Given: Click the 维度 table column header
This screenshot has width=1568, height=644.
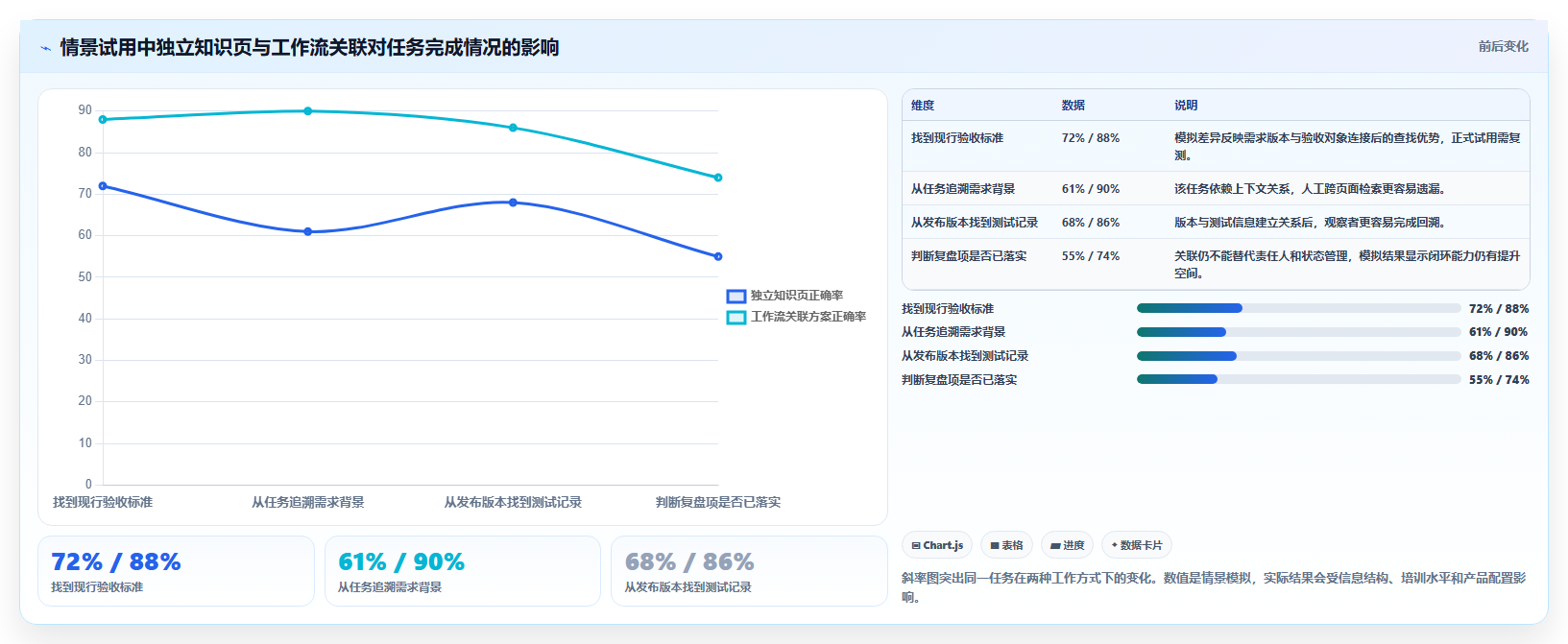Looking at the screenshot, I should coord(923,106).
